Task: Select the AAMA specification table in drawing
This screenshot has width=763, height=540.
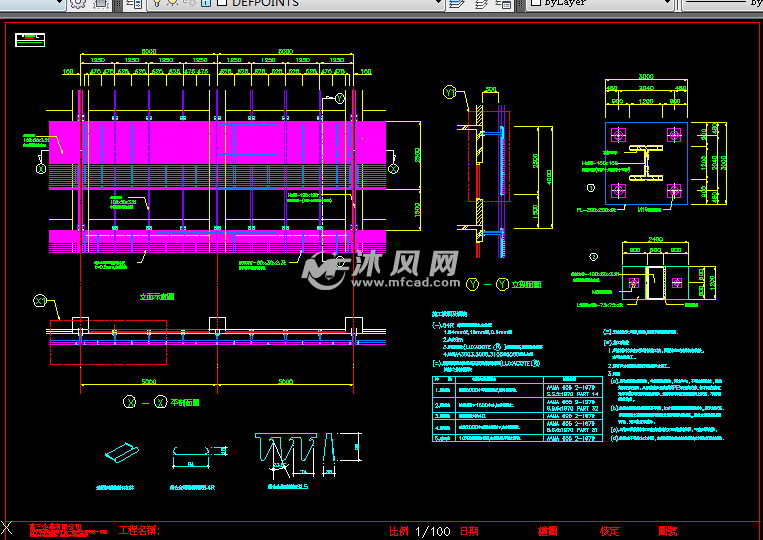Action: [513, 412]
